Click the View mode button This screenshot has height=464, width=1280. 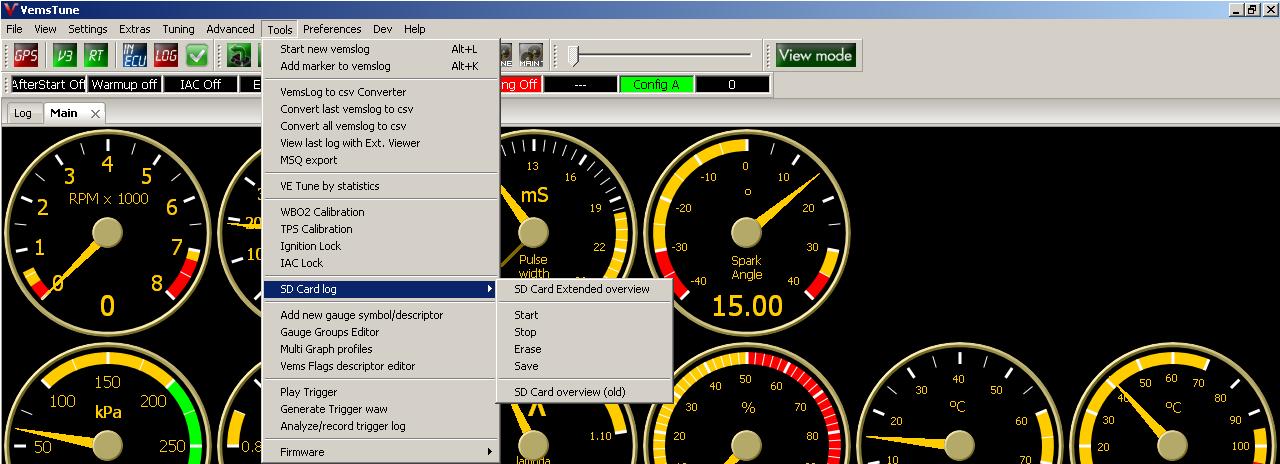coord(815,55)
